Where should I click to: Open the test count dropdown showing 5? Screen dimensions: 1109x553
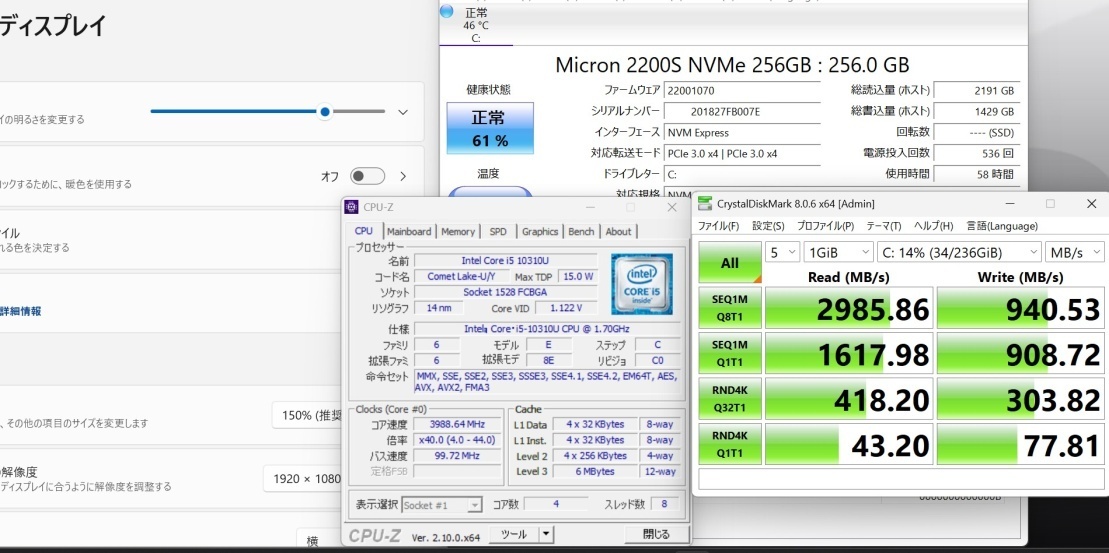783,252
